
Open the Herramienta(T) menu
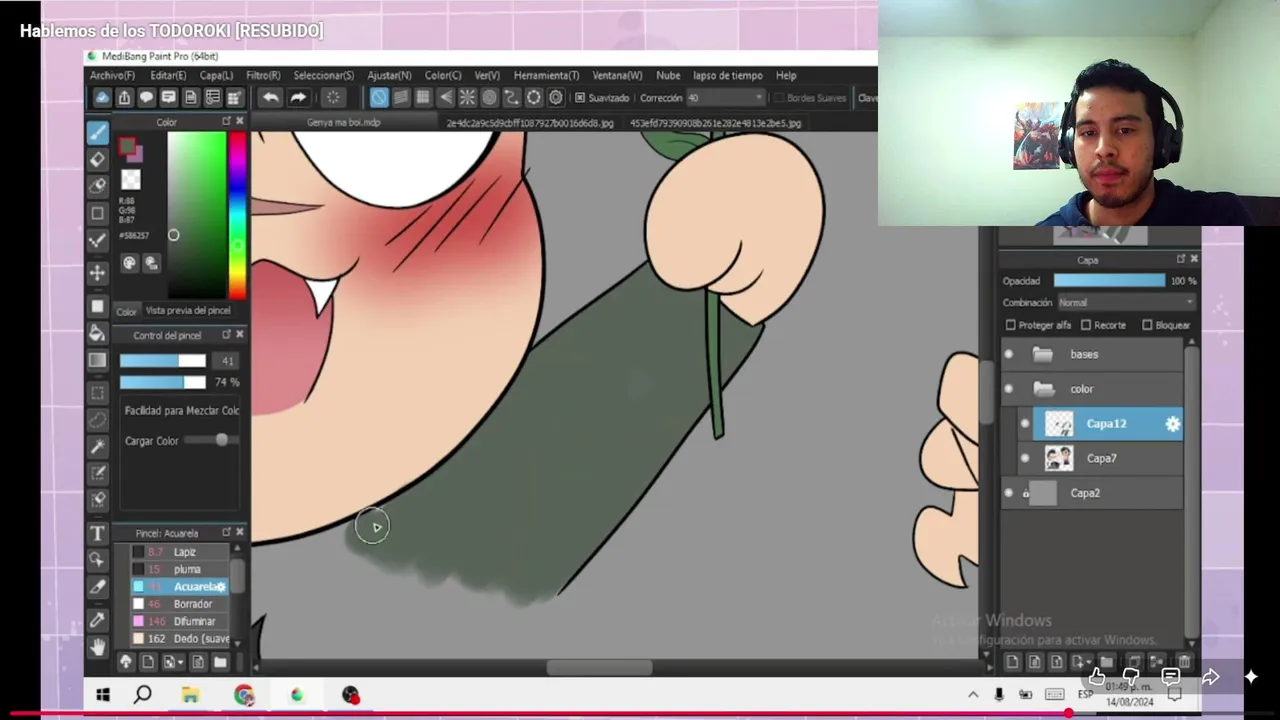(546, 76)
